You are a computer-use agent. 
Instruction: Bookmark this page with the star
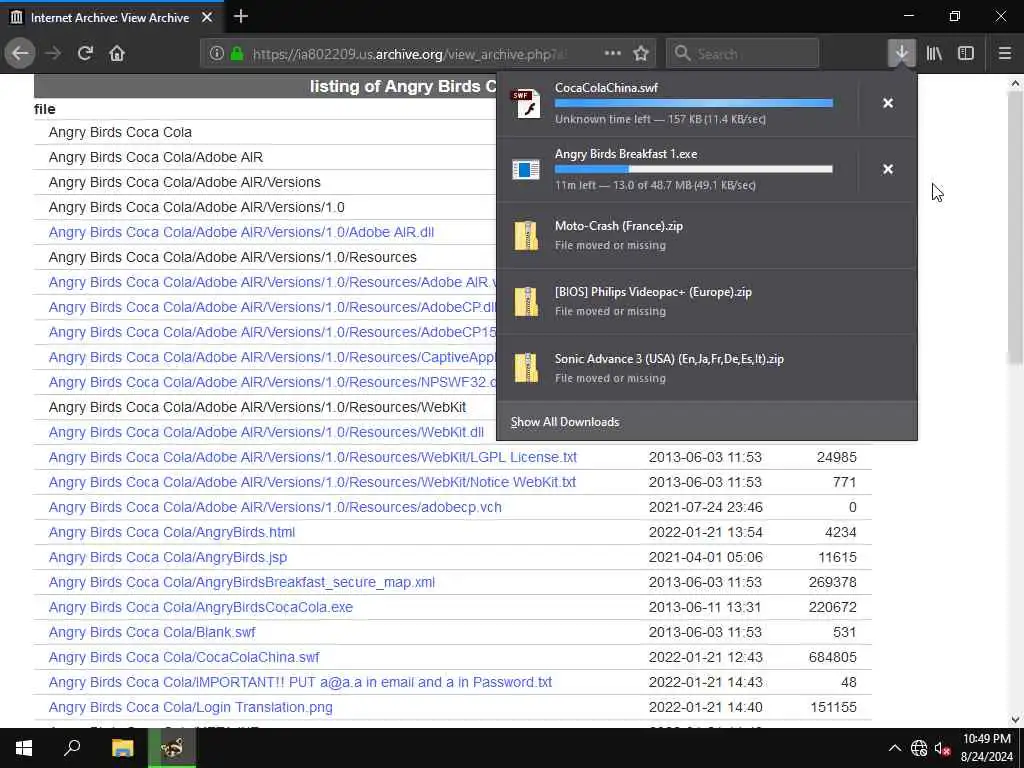[641, 54]
